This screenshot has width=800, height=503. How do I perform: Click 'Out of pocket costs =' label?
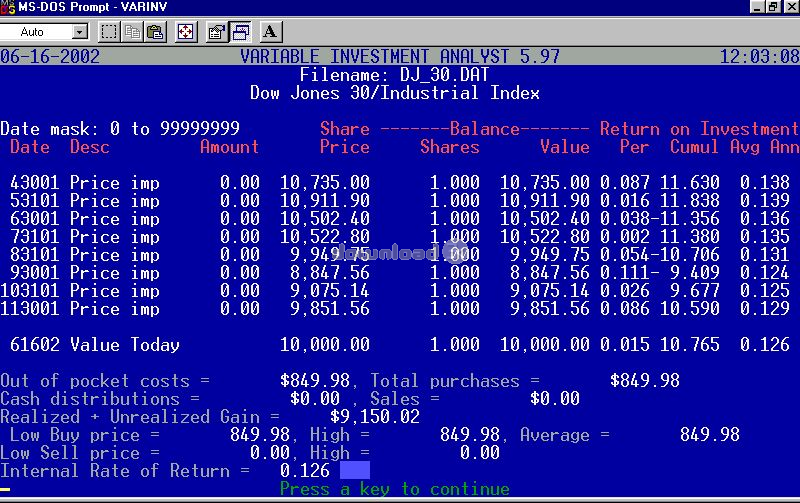105,381
